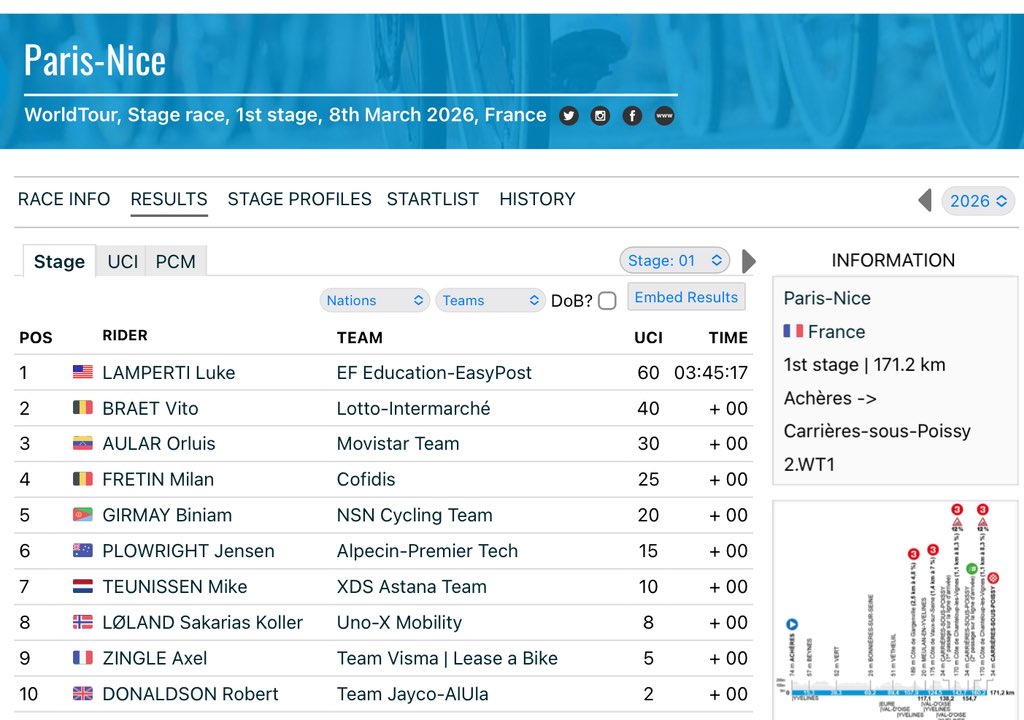Screen dimensions: 1024x720
Task: Switch to the UCI tab
Action: pos(123,262)
